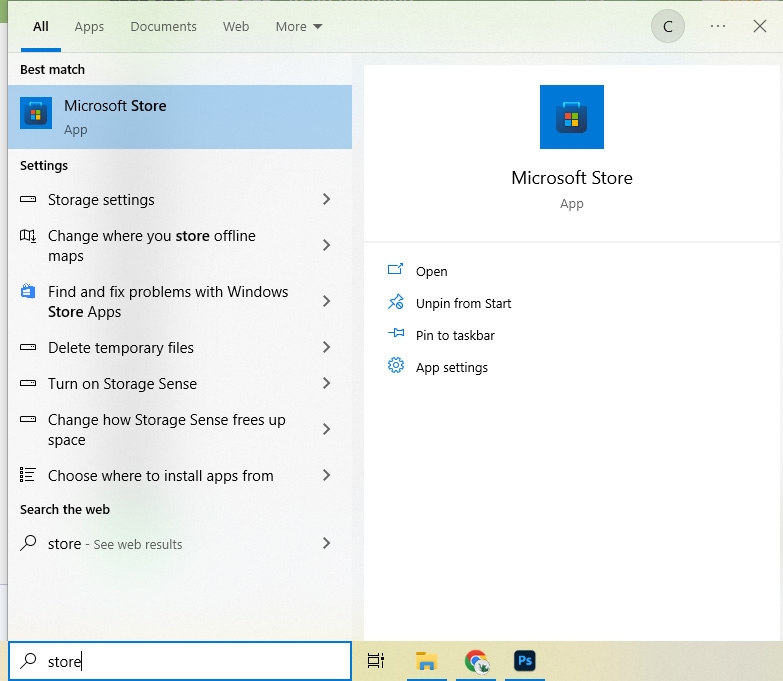The height and width of the screenshot is (681, 783).
Task: Expand the Storage settings arrow
Action: (326, 200)
